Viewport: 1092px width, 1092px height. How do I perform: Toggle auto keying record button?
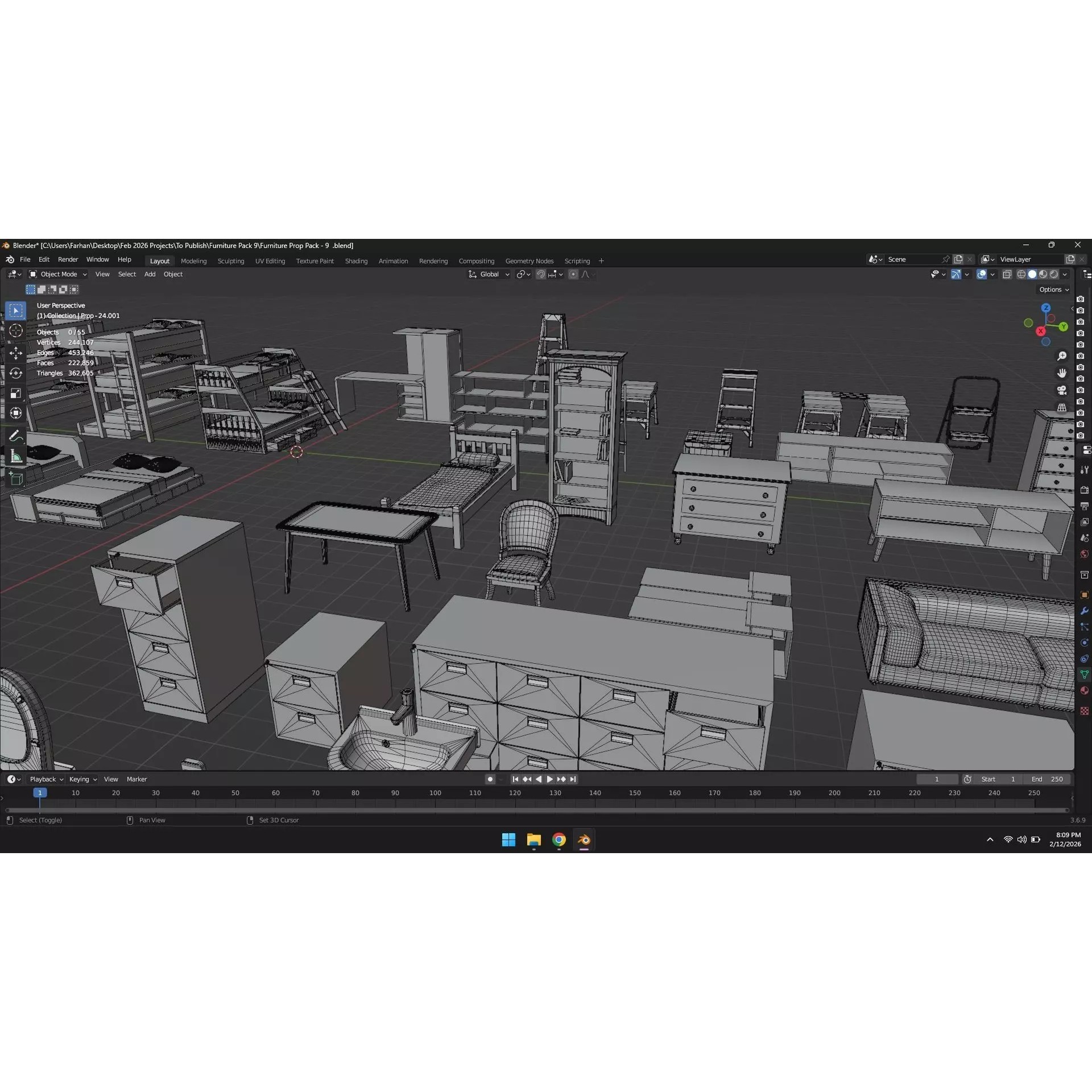point(490,779)
